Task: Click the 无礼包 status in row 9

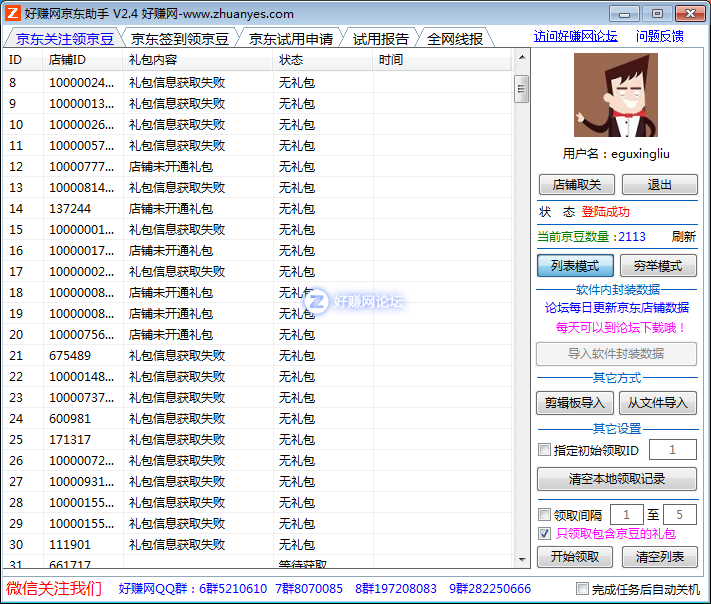Action: pyautogui.click(x=297, y=103)
